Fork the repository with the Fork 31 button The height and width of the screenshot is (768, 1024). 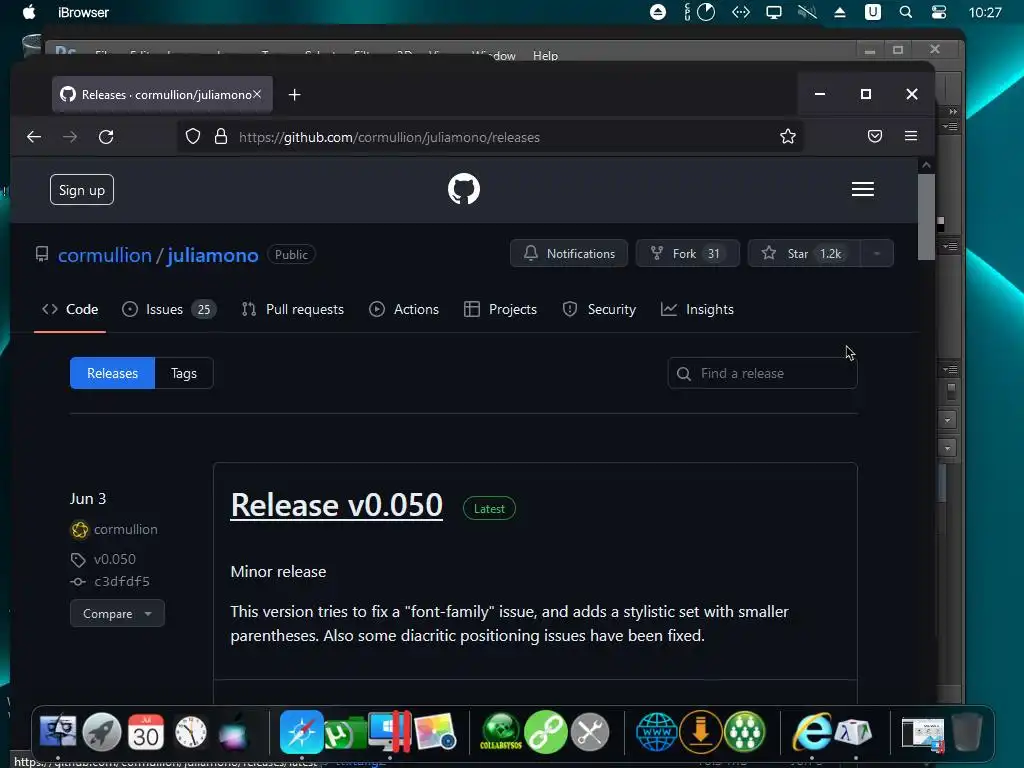688,253
